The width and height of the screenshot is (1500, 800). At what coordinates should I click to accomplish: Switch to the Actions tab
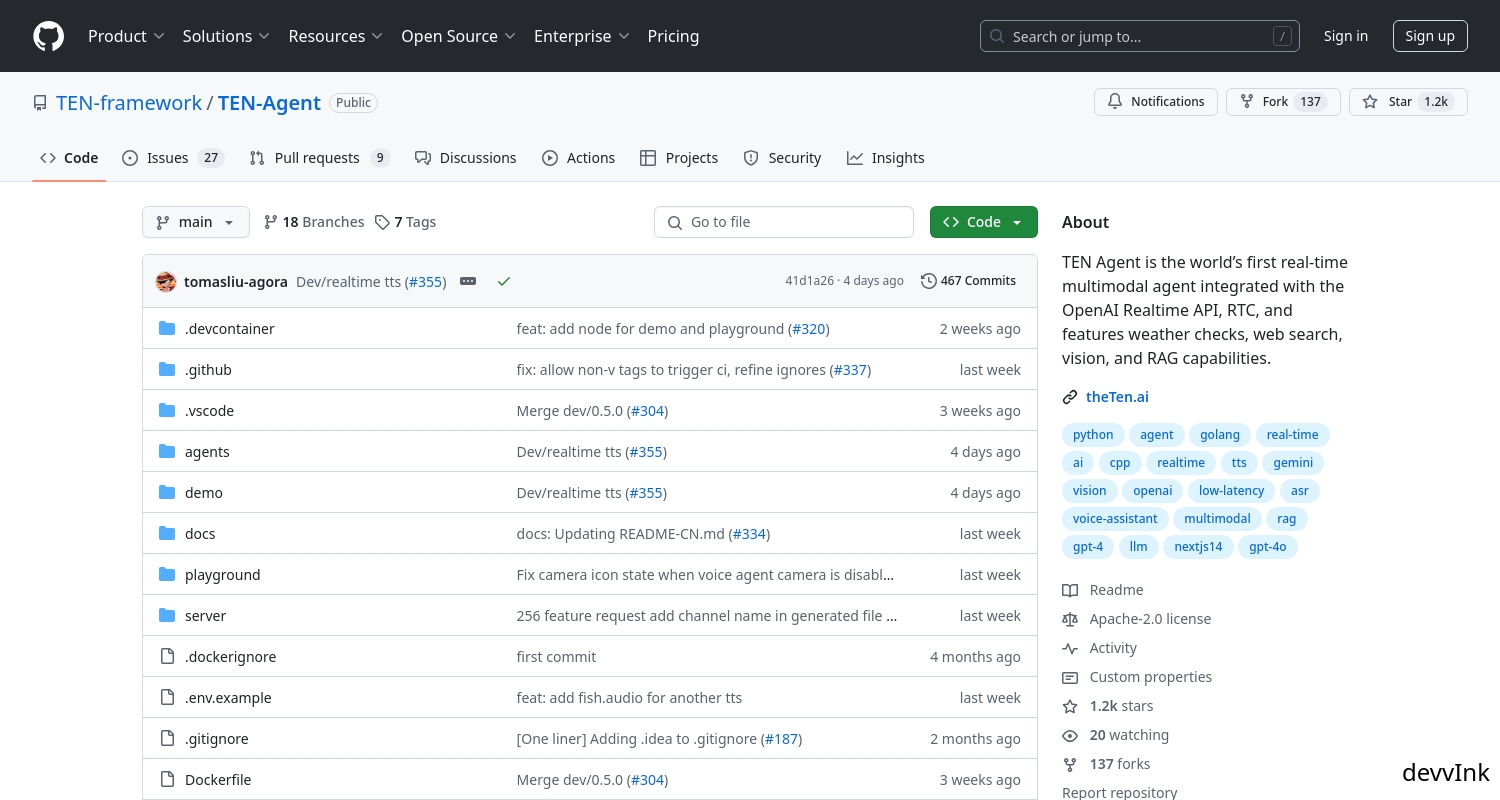(579, 158)
